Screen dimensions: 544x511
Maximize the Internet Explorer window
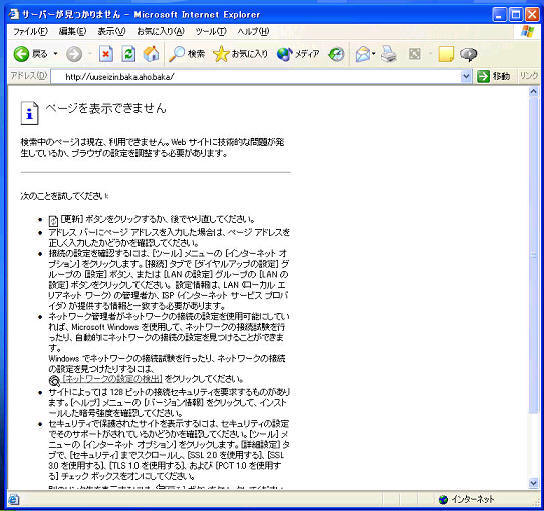click(x=516, y=15)
